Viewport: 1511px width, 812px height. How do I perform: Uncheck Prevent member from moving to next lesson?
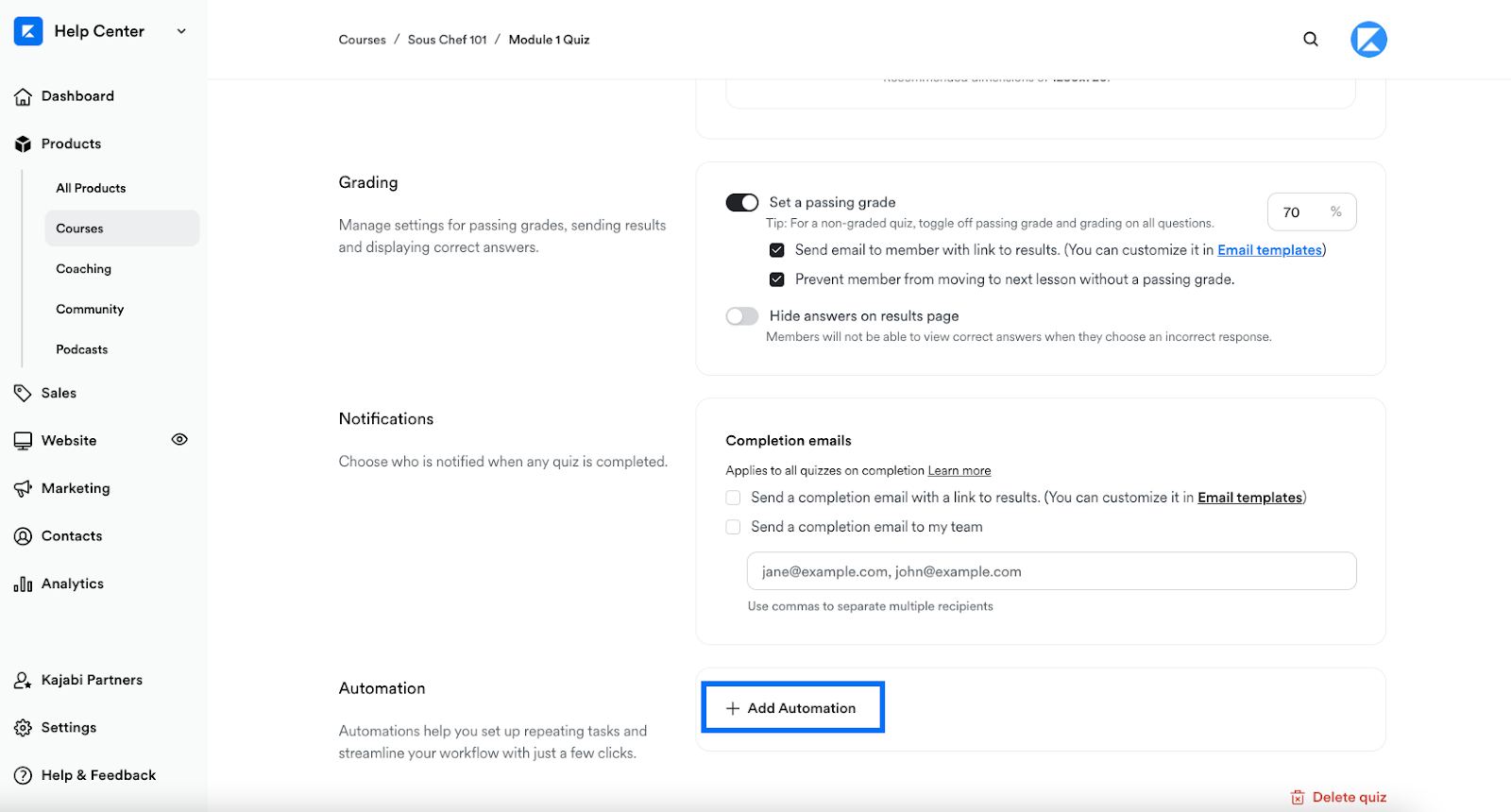pyautogui.click(x=777, y=279)
